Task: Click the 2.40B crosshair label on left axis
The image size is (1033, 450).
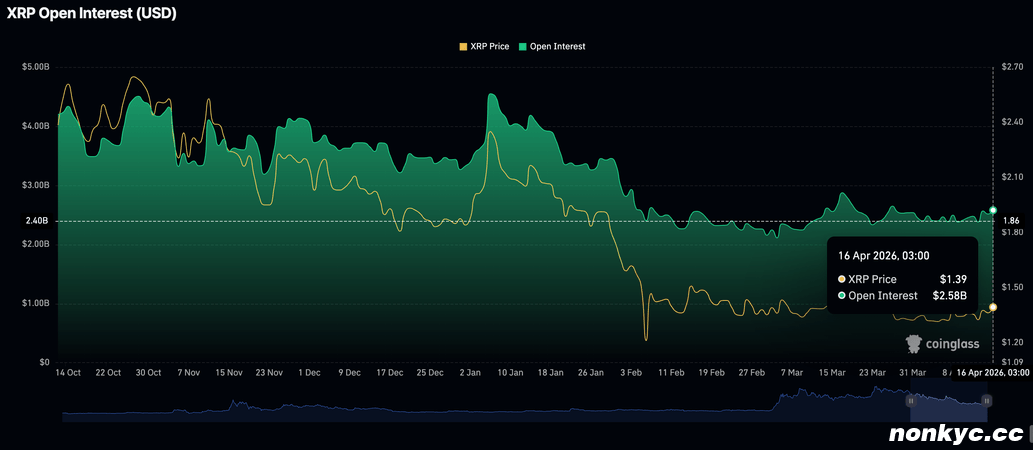Action: [x=37, y=221]
